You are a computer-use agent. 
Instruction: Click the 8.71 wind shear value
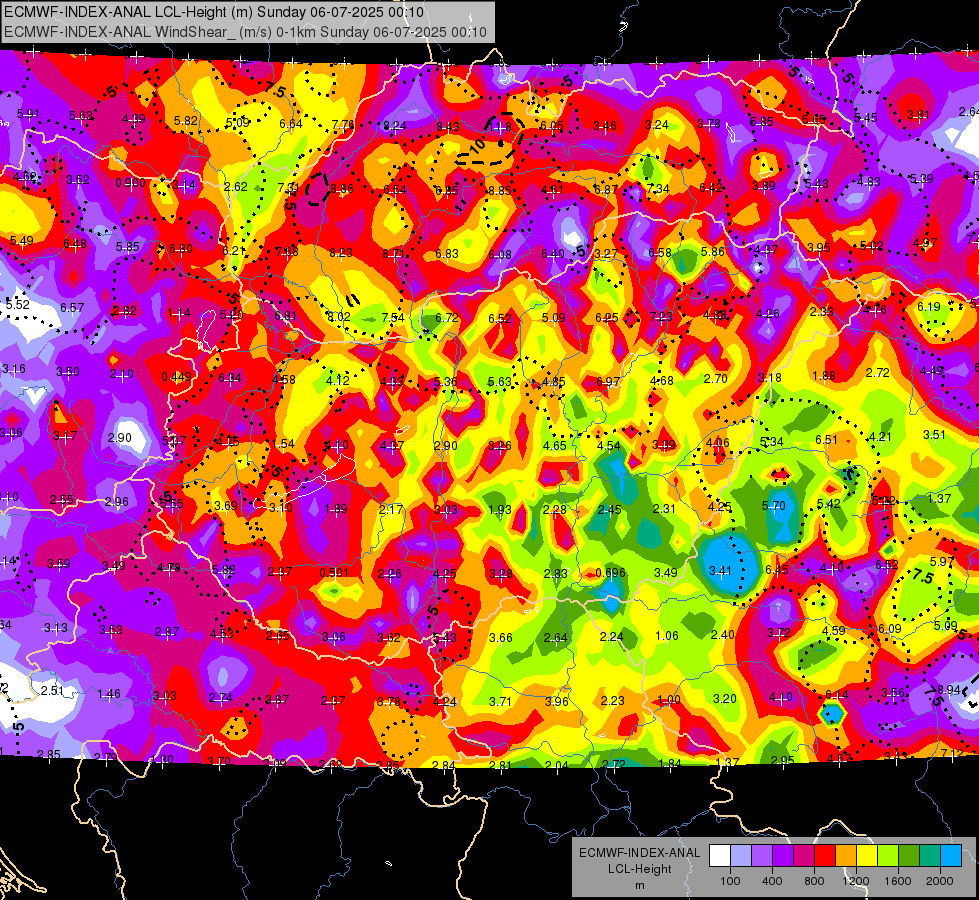[x=393, y=254]
